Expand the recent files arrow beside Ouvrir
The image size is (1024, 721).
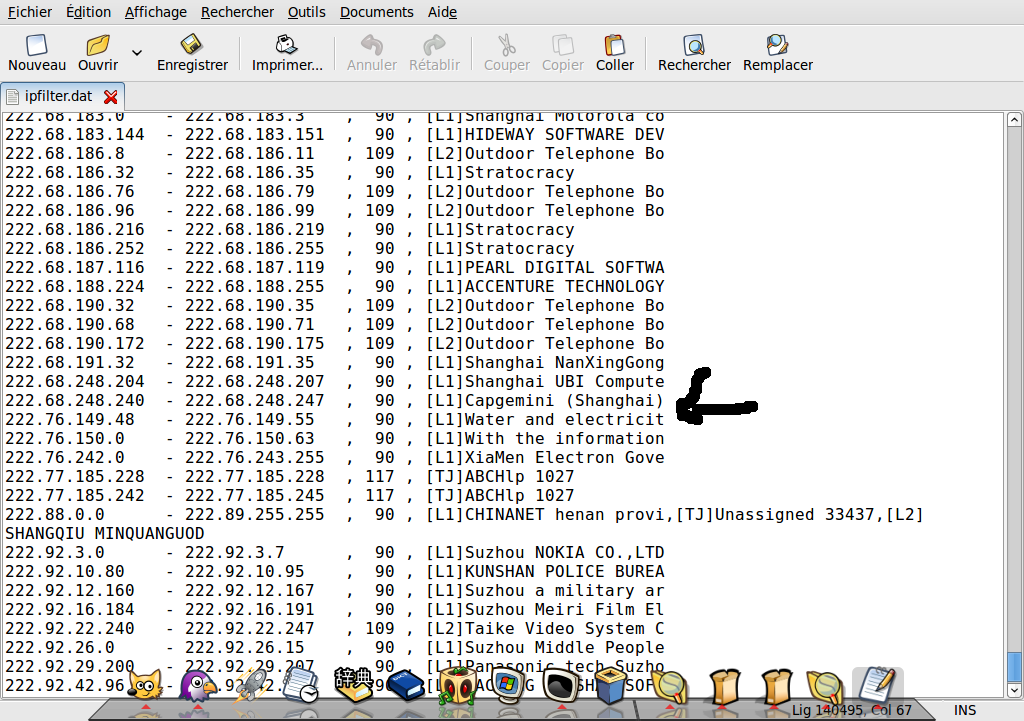136,52
